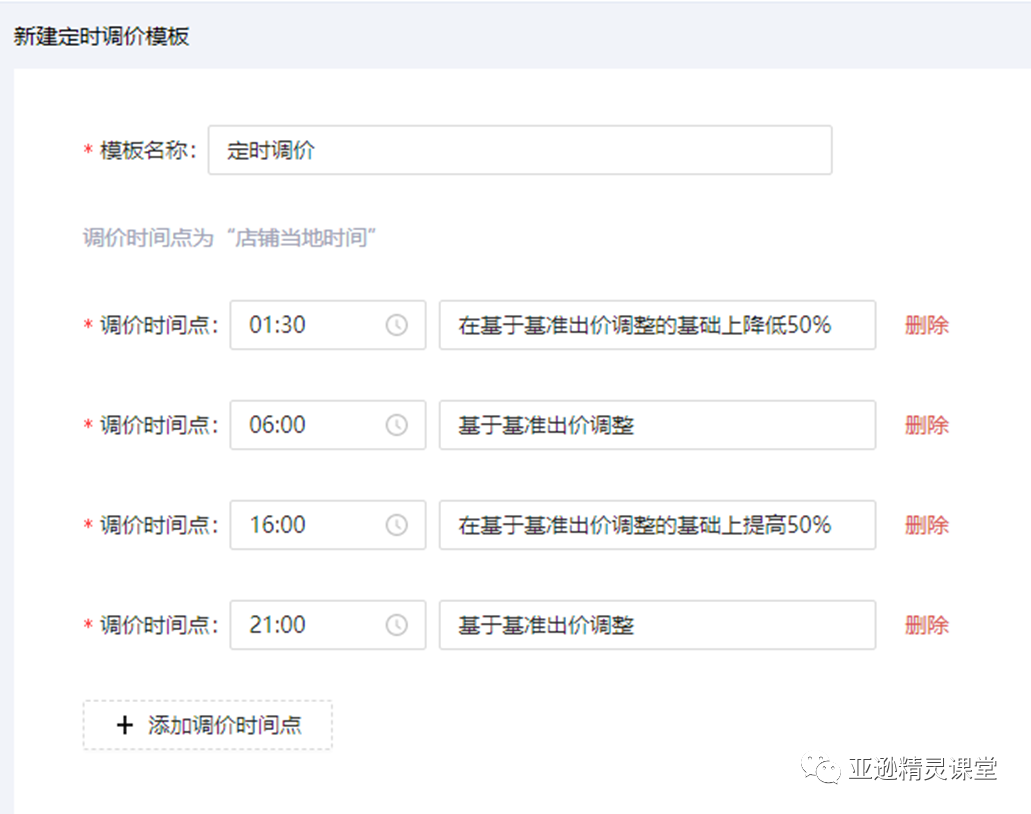The height and width of the screenshot is (814, 1031).
Task: Click the 16:00 time input field
Action: click(x=310, y=525)
